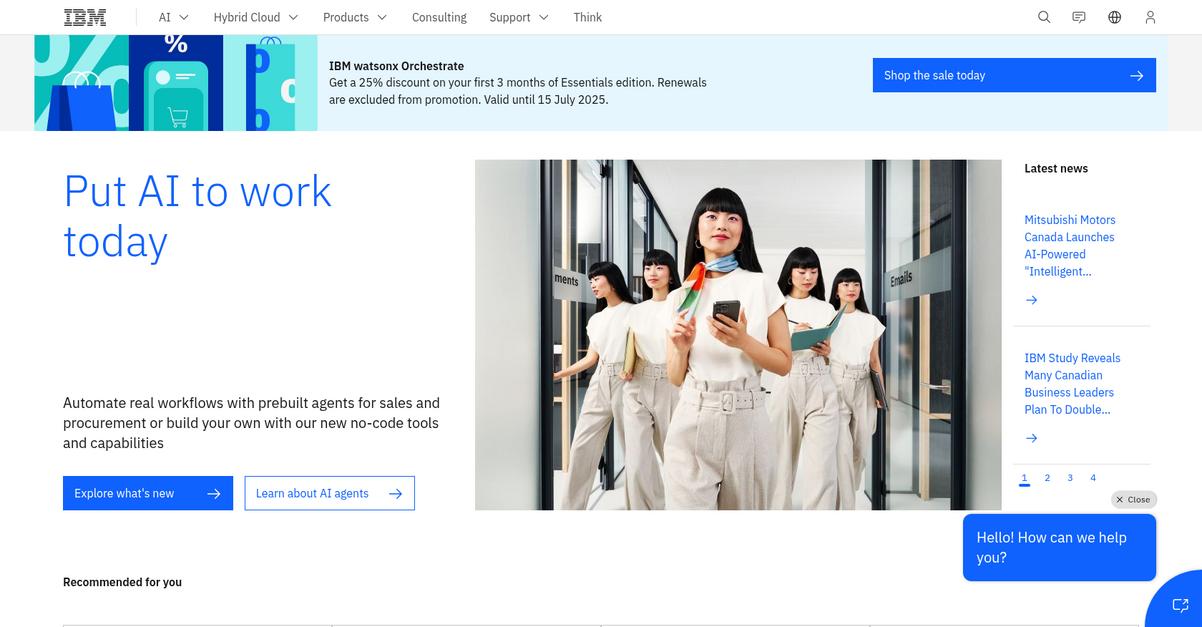Click arrow under IBM Study Reveals news item
This screenshot has width=1202, height=627.
point(1032,438)
